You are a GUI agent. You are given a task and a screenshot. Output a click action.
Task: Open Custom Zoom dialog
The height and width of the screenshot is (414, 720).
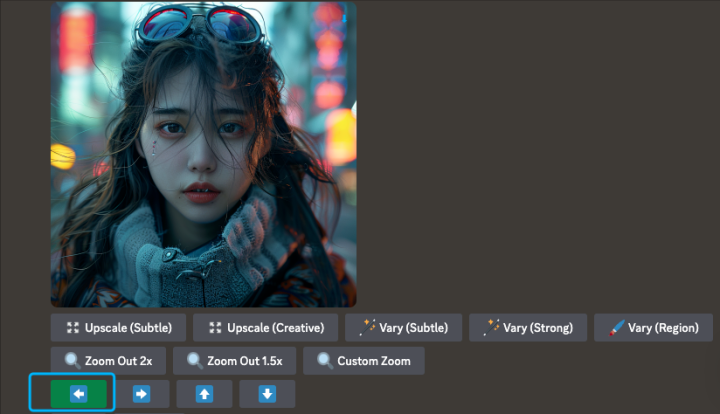tap(364, 361)
